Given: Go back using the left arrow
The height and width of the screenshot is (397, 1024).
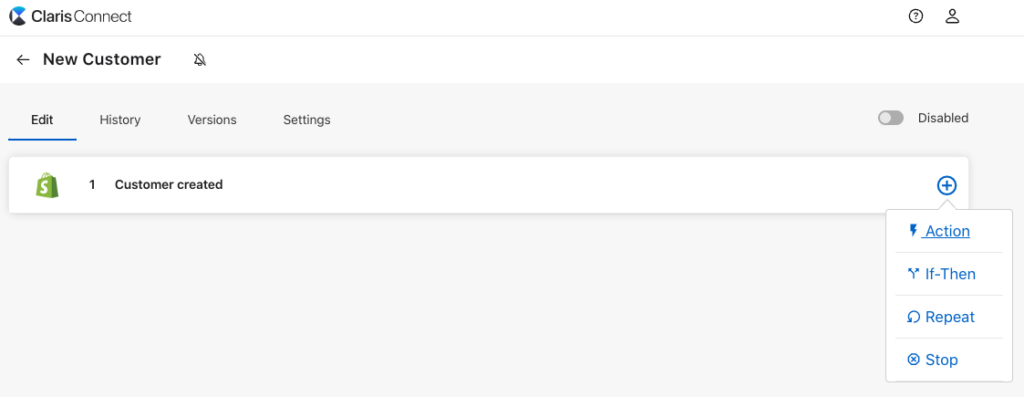Looking at the screenshot, I should coord(23,59).
